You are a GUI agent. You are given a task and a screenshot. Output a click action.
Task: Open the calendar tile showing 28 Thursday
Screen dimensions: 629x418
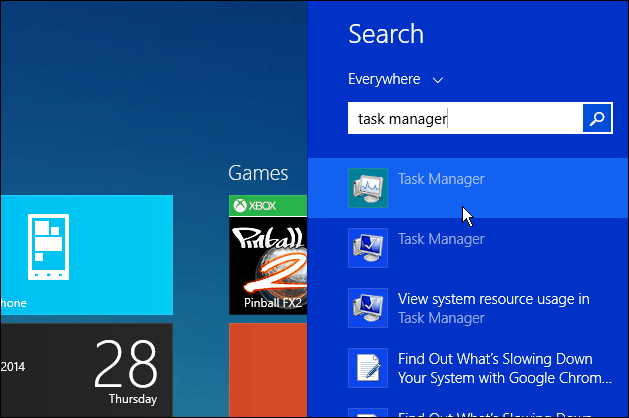click(87, 370)
